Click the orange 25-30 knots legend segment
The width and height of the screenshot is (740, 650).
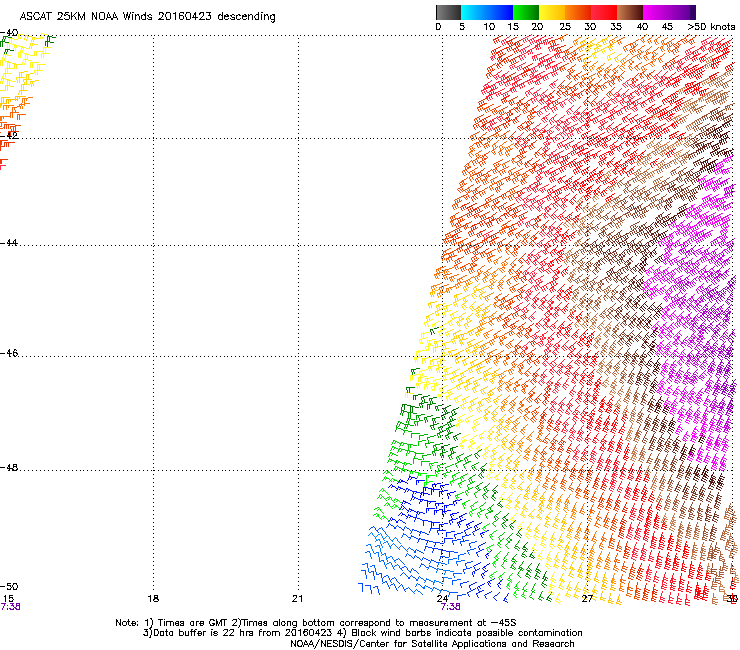578,12
